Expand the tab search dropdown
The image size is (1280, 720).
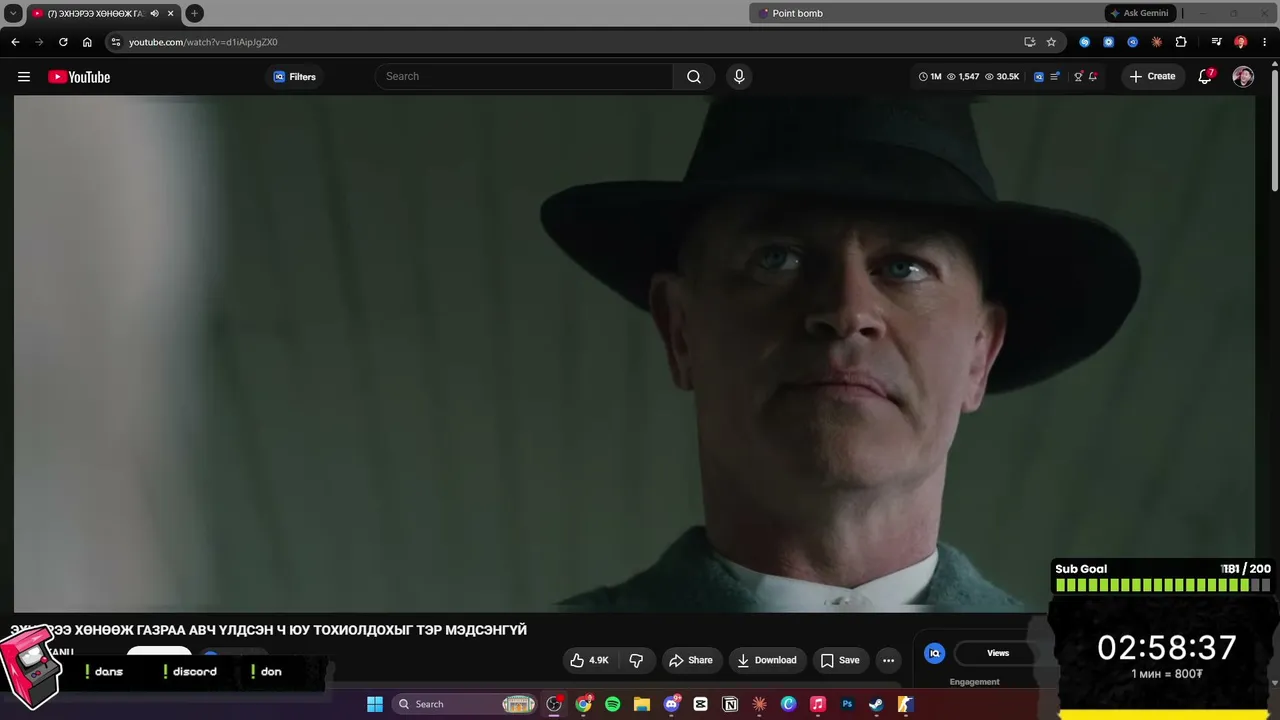pos(14,13)
